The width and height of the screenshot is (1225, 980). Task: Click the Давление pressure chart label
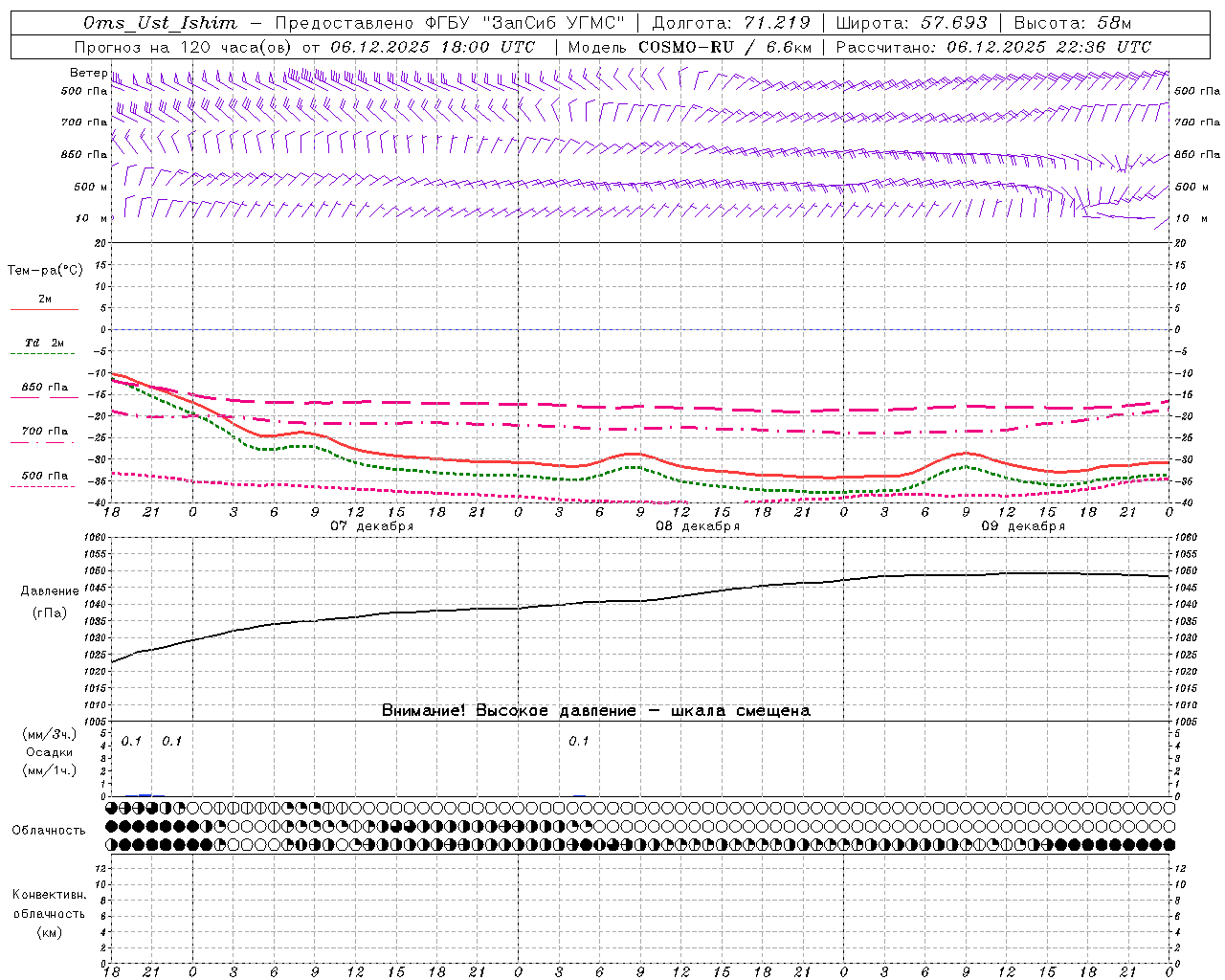click(50, 591)
